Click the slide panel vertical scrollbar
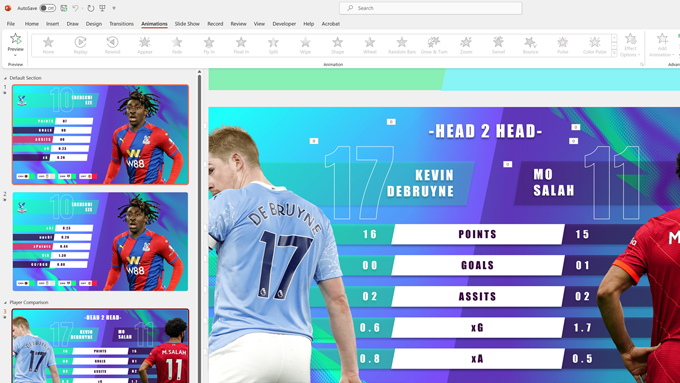Image resolution: width=680 pixels, height=383 pixels. pyautogui.click(x=199, y=226)
